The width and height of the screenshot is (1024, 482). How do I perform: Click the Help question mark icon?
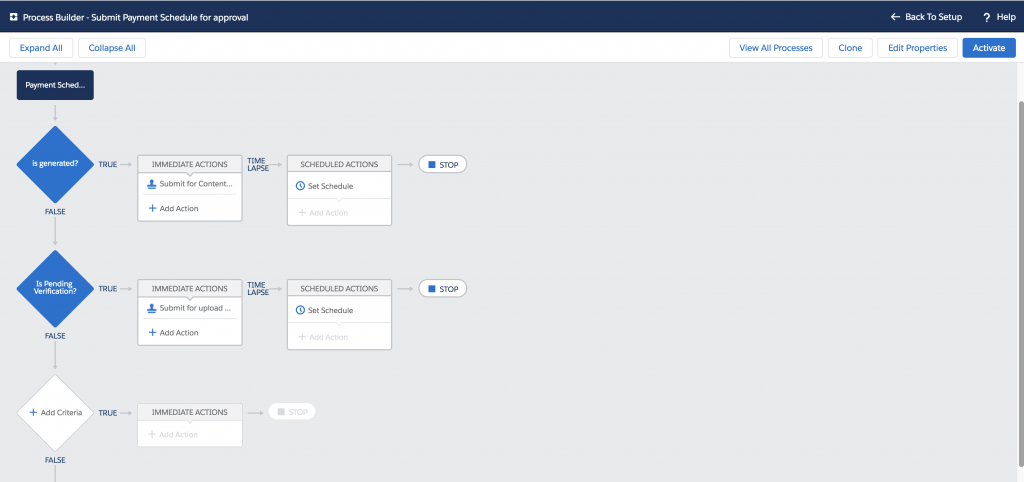pos(986,17)
